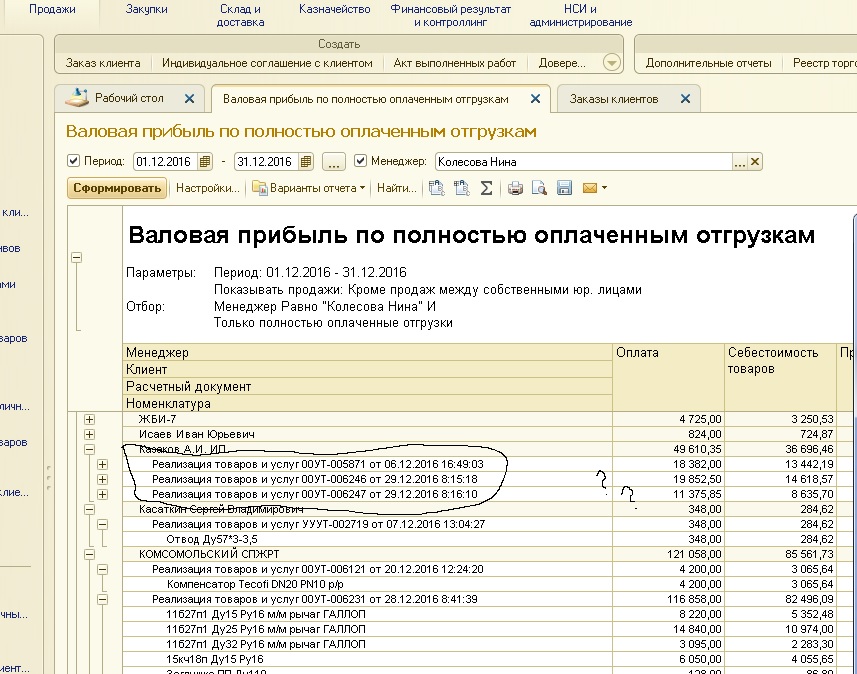
Task: Expand document 00УТ-005871 row
Action: pyautogui.click(x=103, y=464)
